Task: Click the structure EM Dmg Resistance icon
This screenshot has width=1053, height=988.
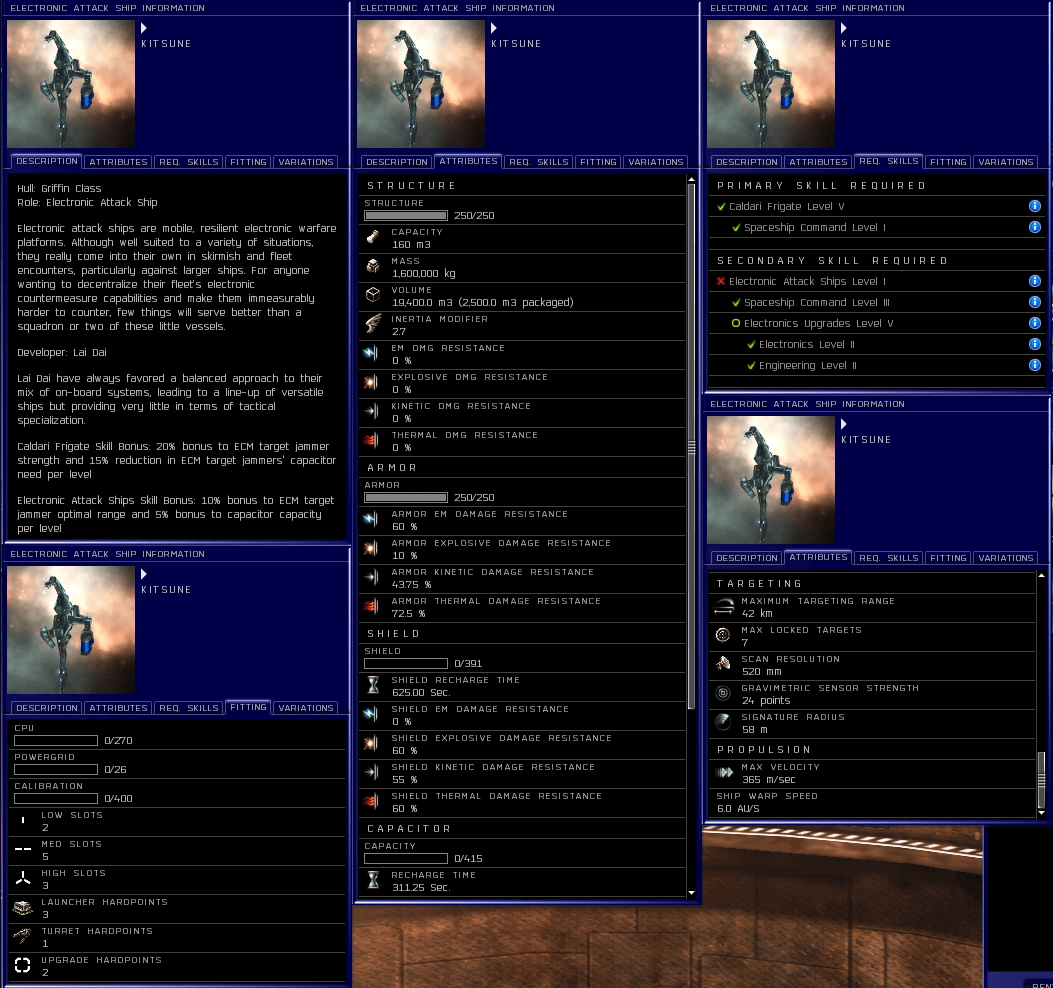Action: (371, 353)
